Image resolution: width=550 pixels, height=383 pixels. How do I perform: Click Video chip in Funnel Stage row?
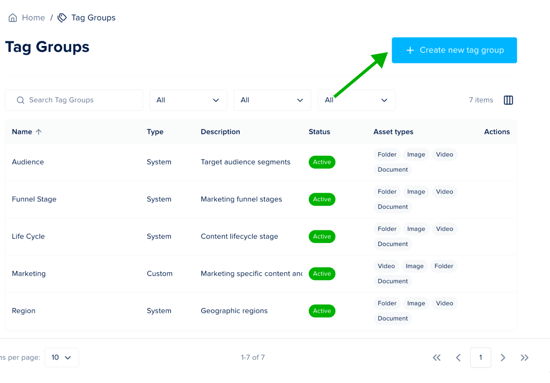tap(444, 192)
